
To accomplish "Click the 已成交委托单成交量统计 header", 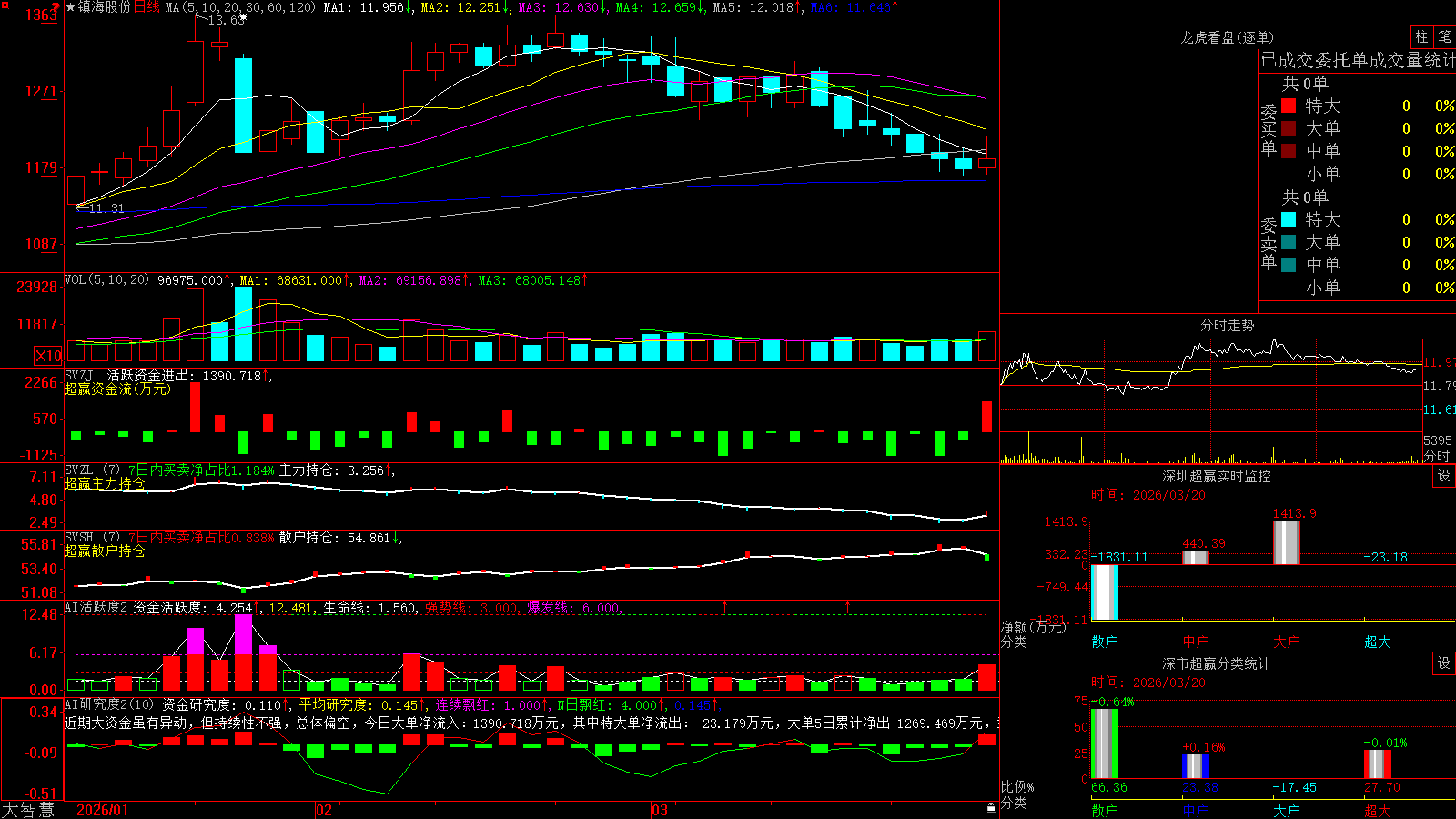I will [1358, 60].
